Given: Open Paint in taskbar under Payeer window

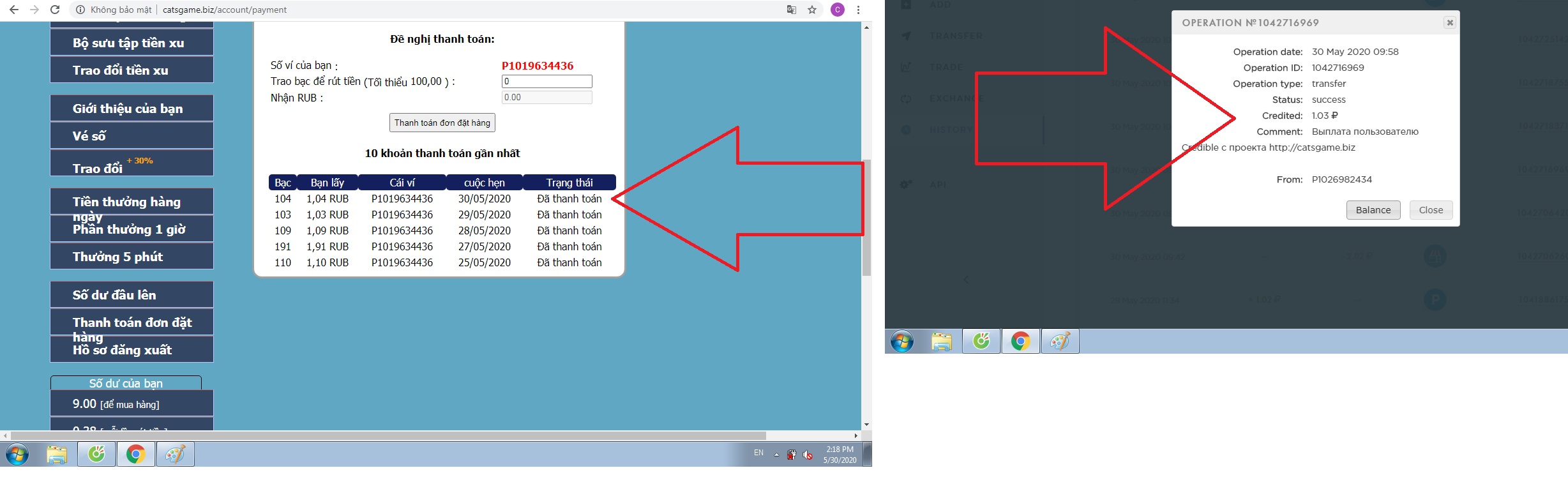Looking at the screenshot, I should point(1060,342).
